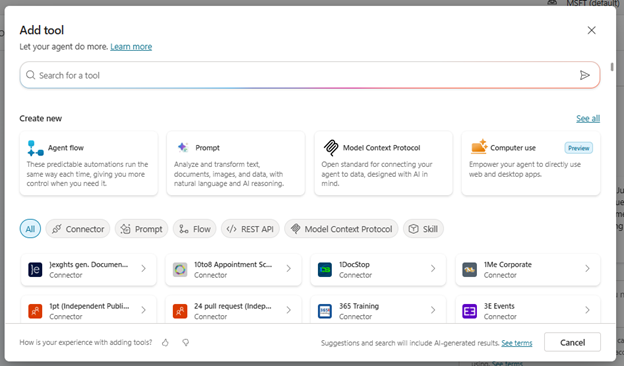Expand the 365 Training connector chevron
The image size is (624, 366).
[x=433, y=310]
